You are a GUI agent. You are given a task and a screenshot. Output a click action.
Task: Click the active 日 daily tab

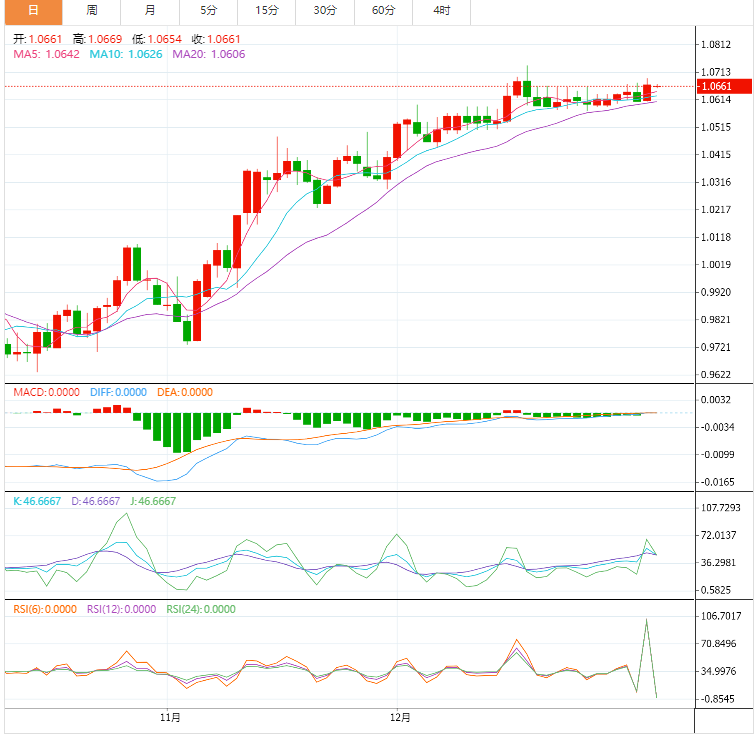pyautogui.click(x=32, y=11)
